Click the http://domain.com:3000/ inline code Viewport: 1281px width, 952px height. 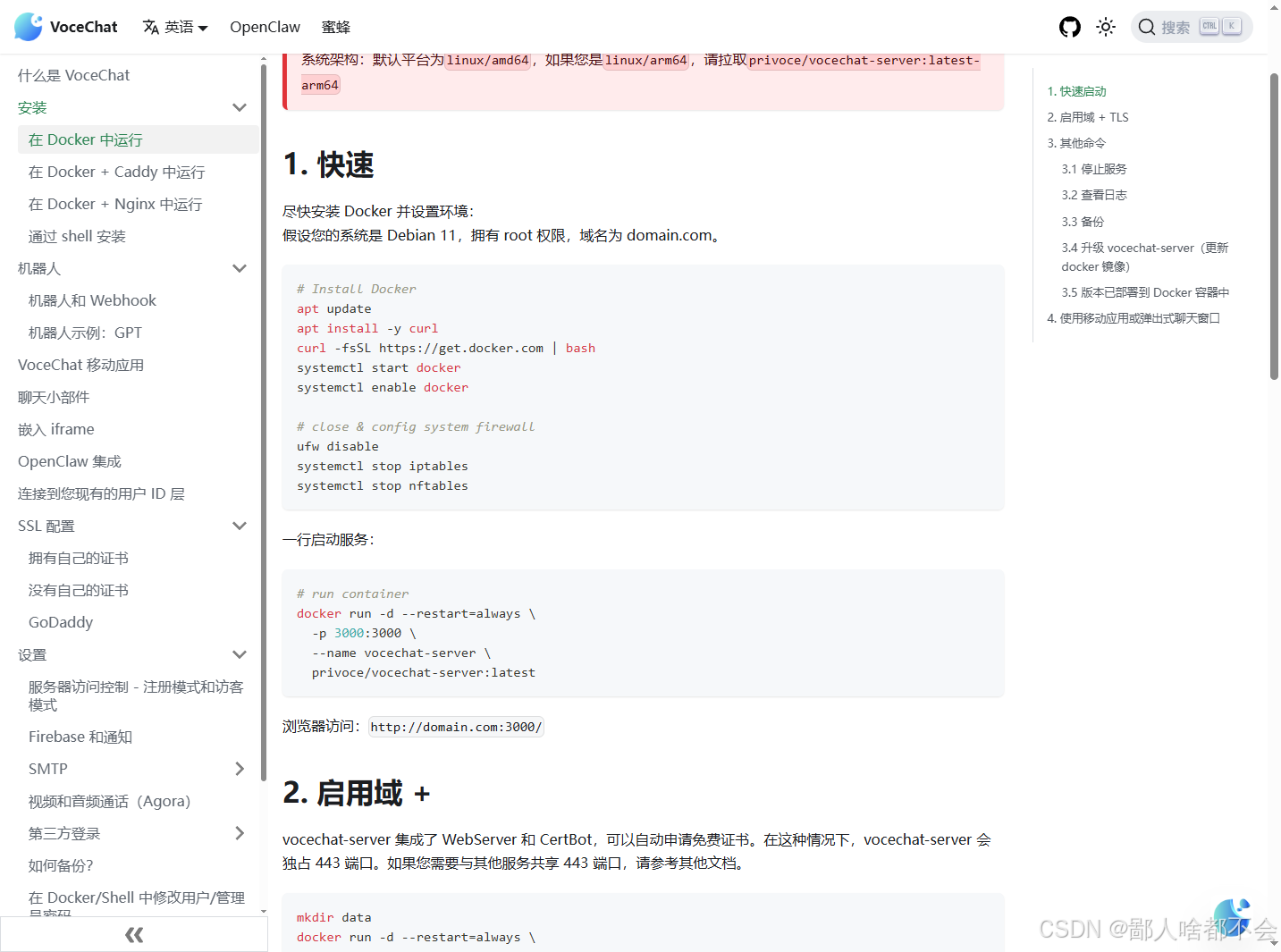pos(456,727)
